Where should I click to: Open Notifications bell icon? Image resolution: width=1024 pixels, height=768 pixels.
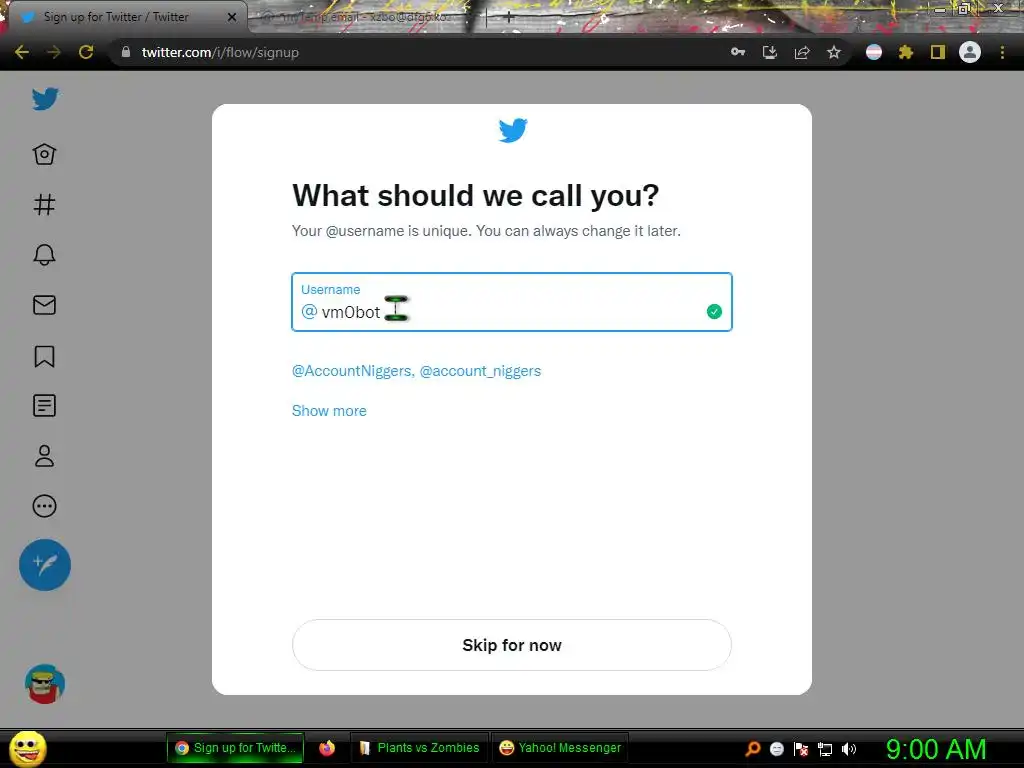44,255
